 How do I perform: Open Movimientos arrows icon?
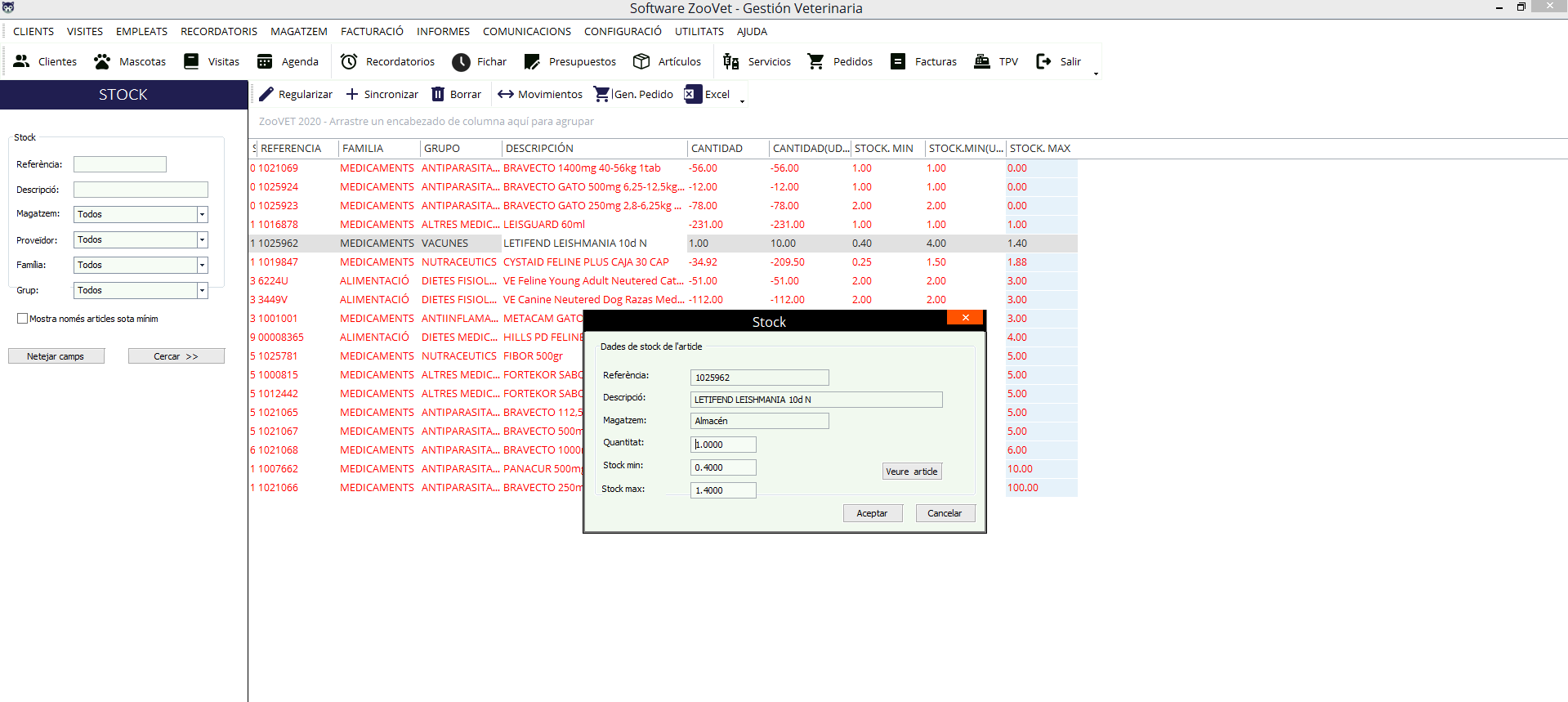tap(506, 94)
